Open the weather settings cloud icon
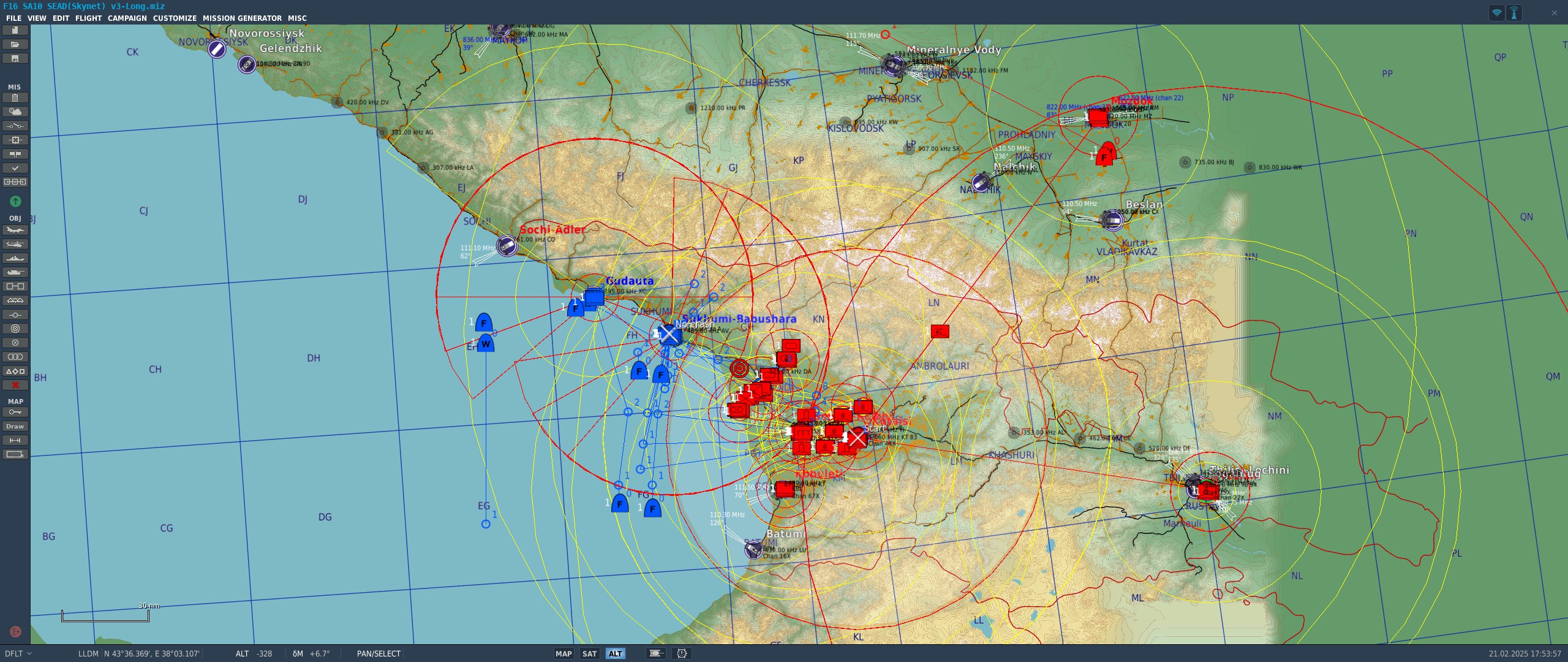1568x662 pixels. pos(15,112)
